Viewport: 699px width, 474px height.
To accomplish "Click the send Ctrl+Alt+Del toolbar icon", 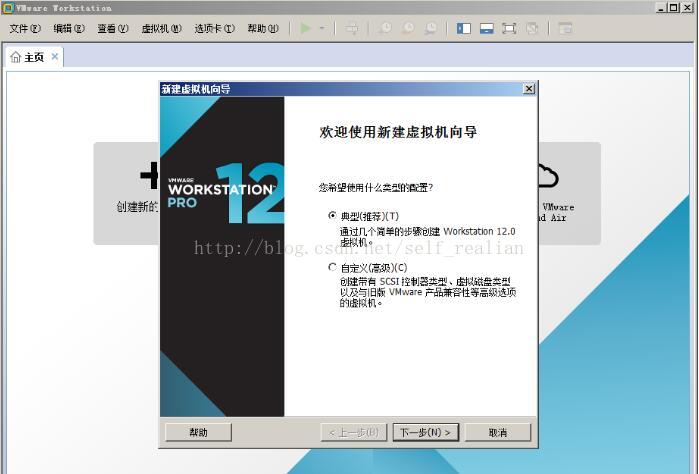I will (352, 29).
